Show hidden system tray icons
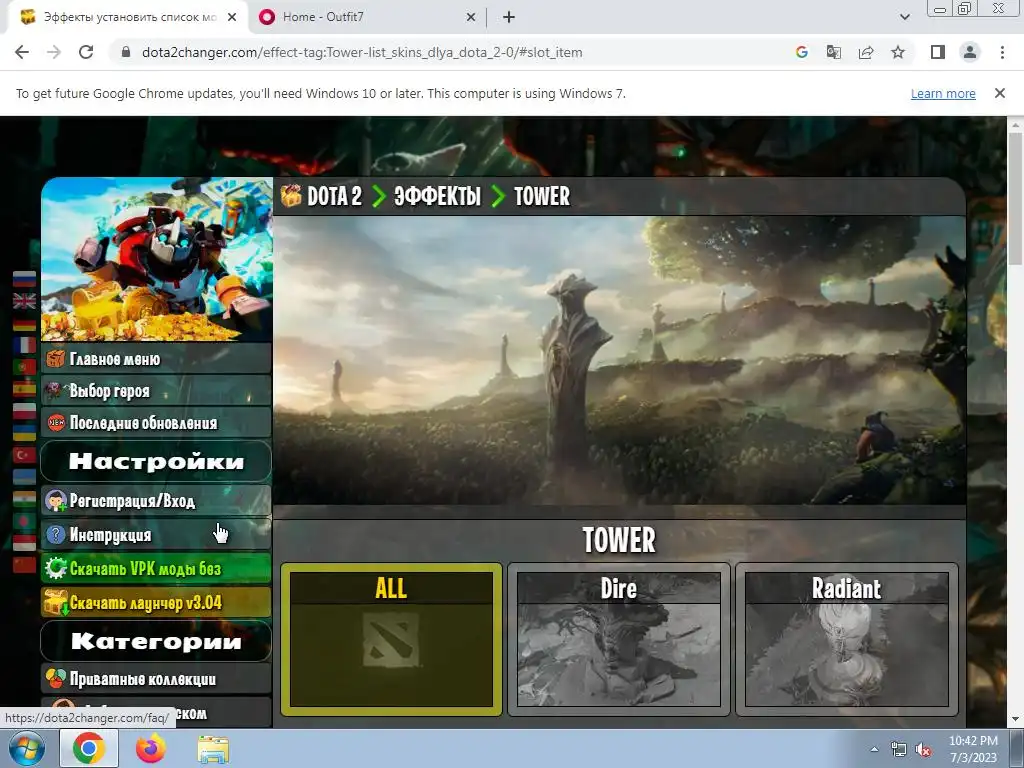Screen dimensions: 1024x768 point(874,750)
